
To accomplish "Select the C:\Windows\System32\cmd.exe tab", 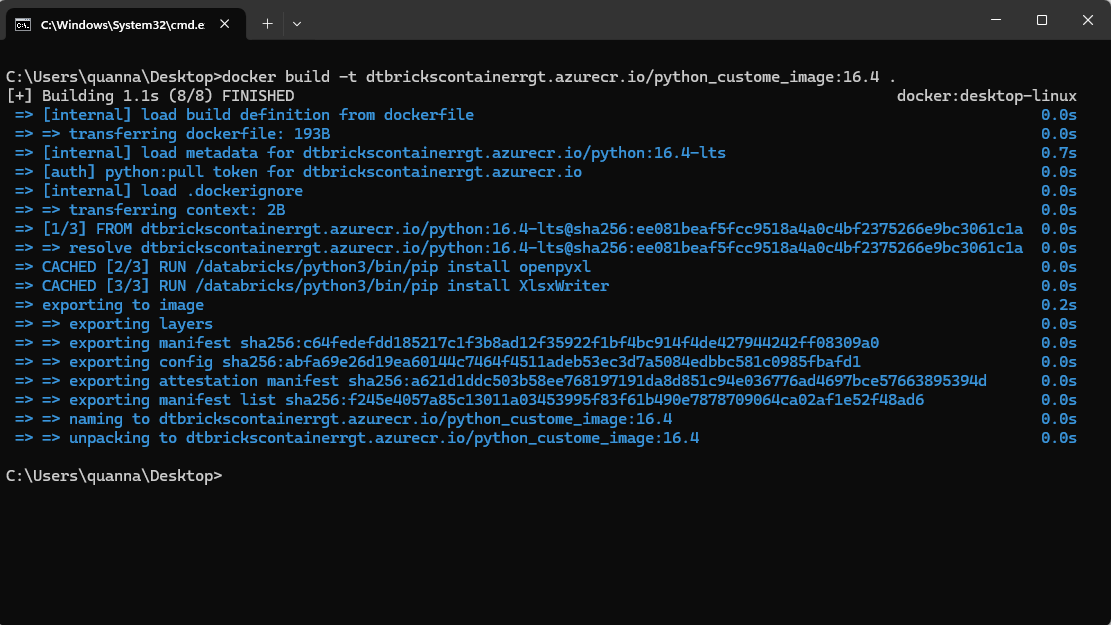I will [x=122, y=24].
